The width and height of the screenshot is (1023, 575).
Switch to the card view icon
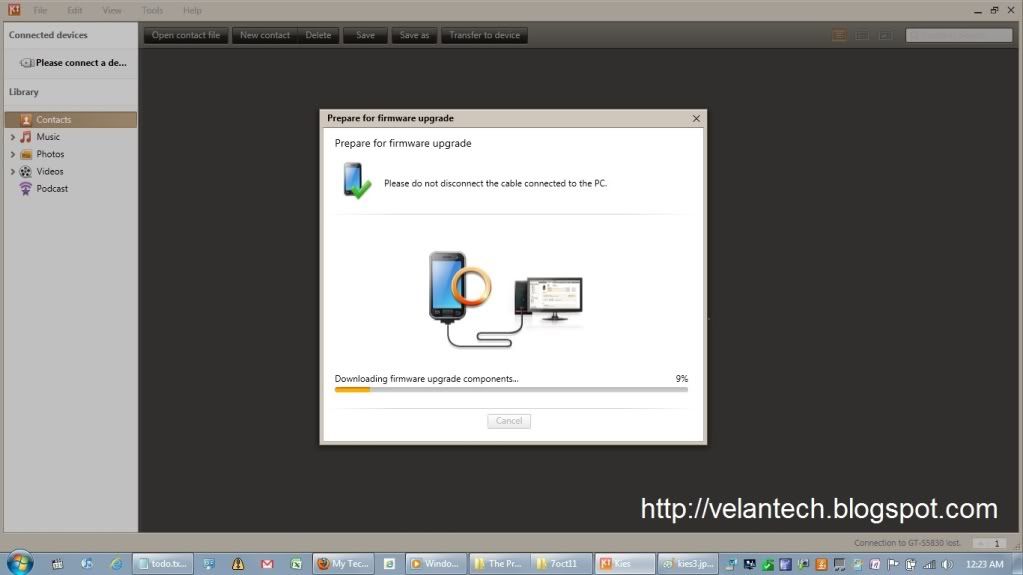tap(885, 35)
